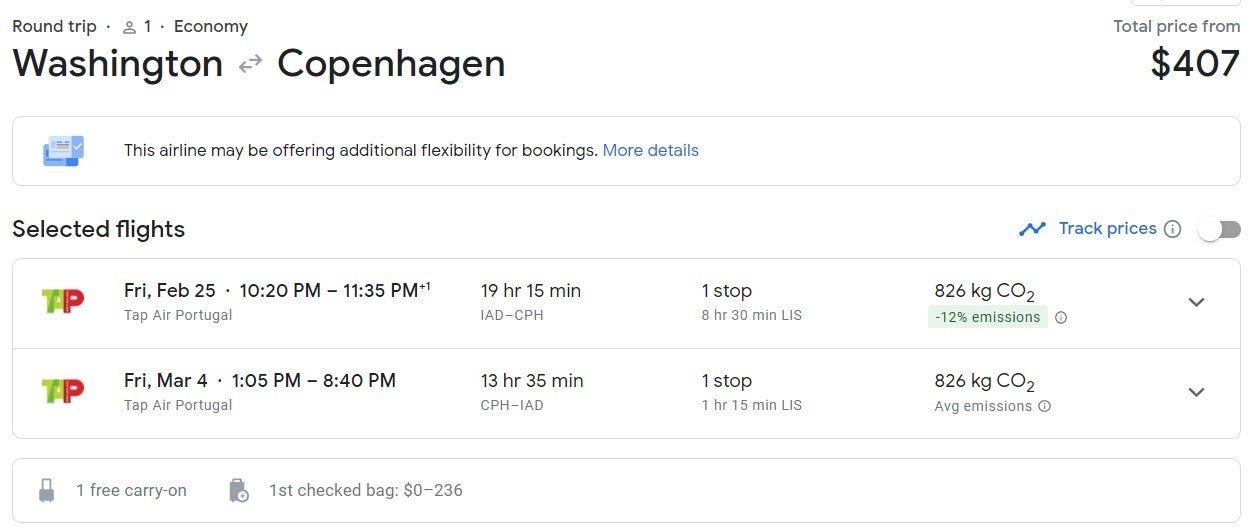Image resolution: width=1258 pixels, height=528 pixels.
Task: Click the -12% emissions badge
Action: [987, 318]
